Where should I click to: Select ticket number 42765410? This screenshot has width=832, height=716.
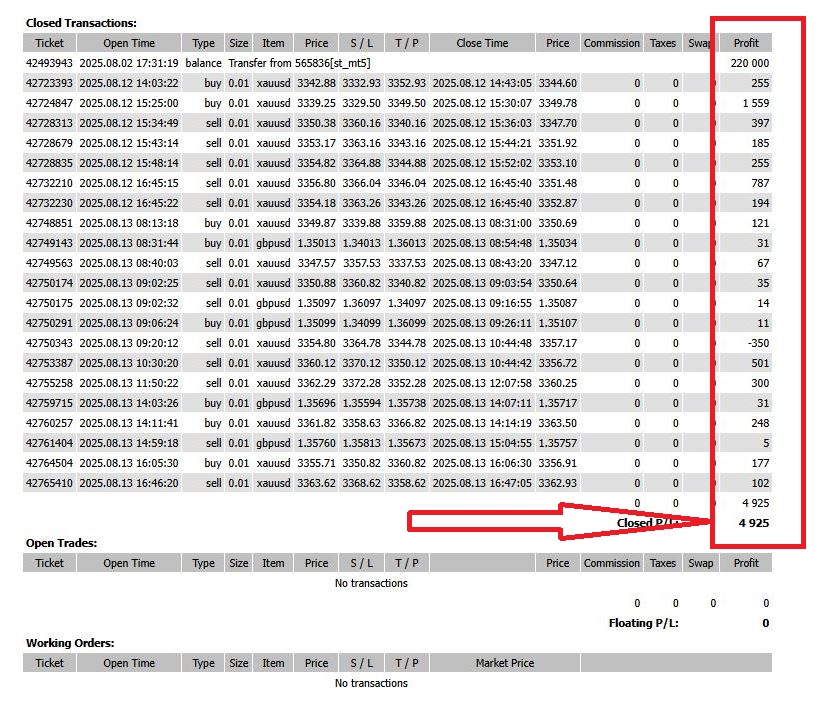coord(49,483)
